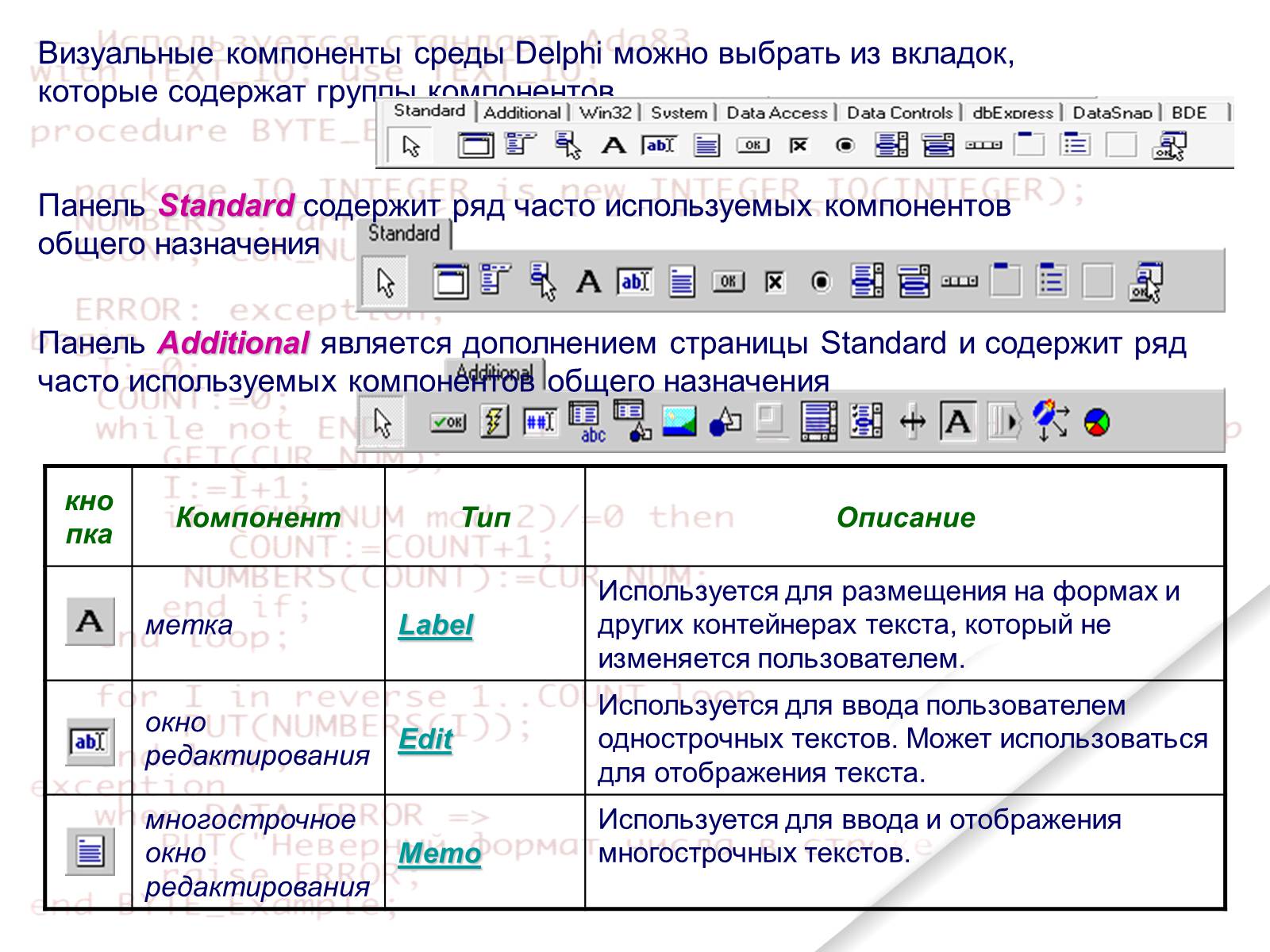The image size is (1270, 952).
Task: Select the CheckBox component in the tabbed palette
Action: pyautogui.click(x=799, y=145)
